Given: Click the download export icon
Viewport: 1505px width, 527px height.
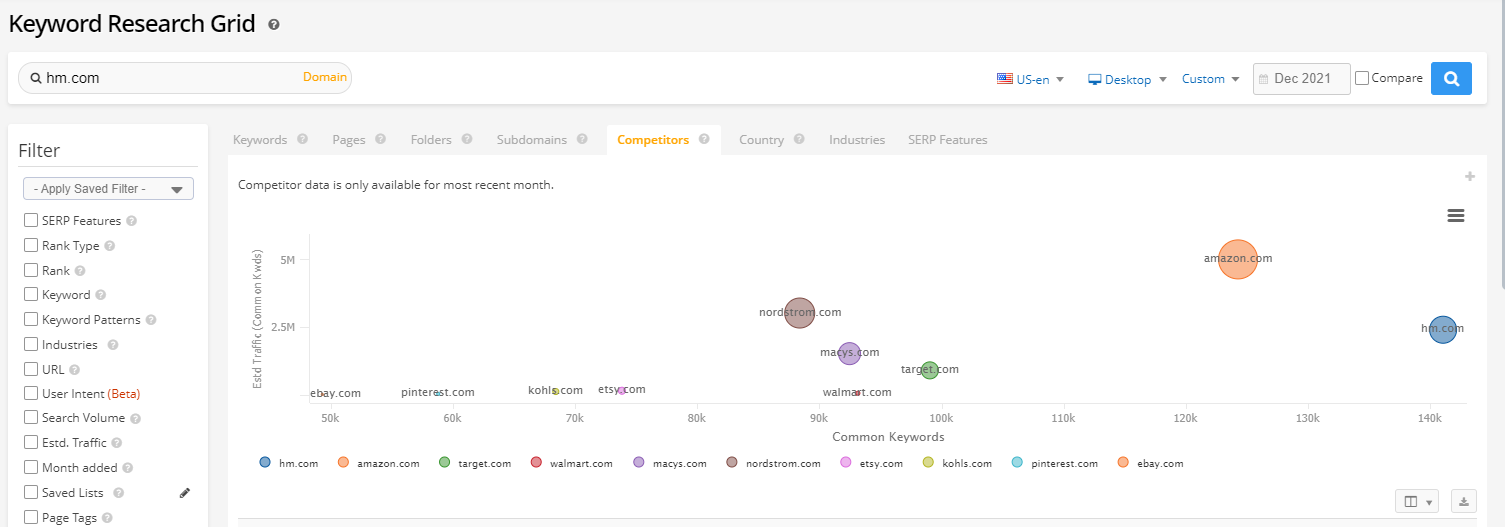Looking at the screenshot, I should (1463, 501).
